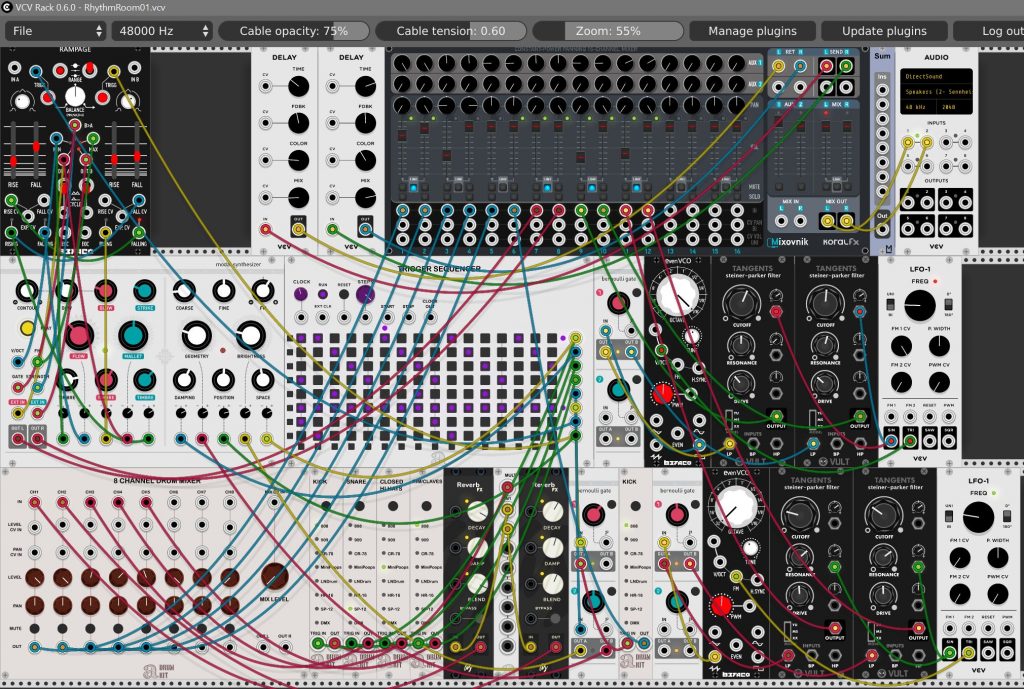Click the FREQ knob on the lower LFO-1
The image size is (1024, 689).
point(978,517)
